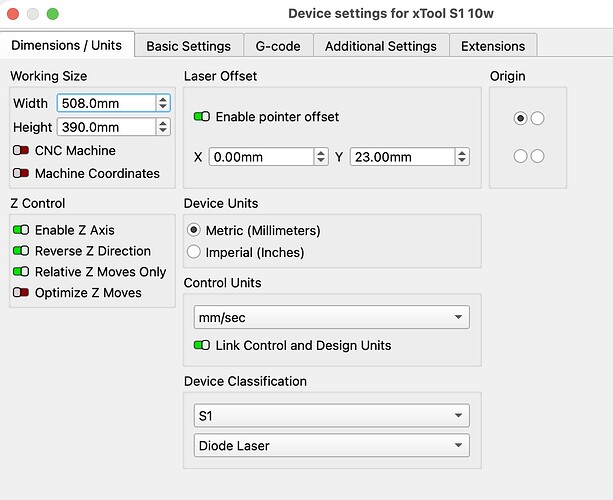Click the Control Units heading
The image size is (613, 500).
[222, 283]
